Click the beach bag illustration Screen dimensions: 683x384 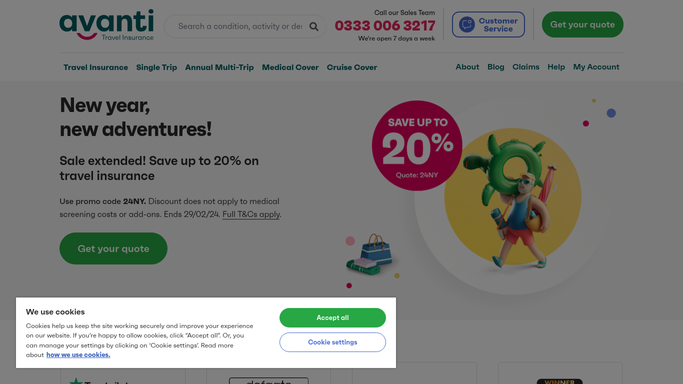coord(370,255)
